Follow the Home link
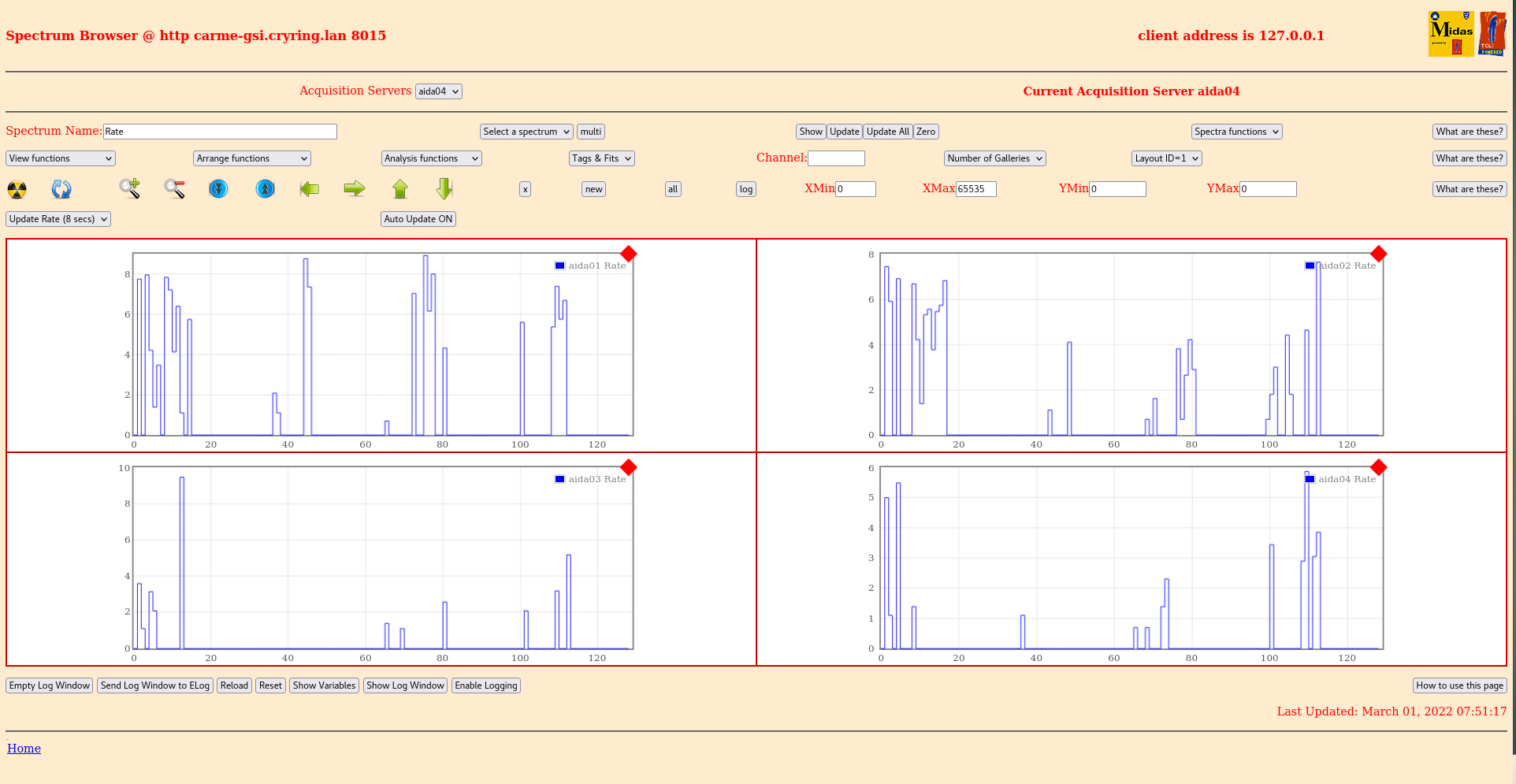 24,749
